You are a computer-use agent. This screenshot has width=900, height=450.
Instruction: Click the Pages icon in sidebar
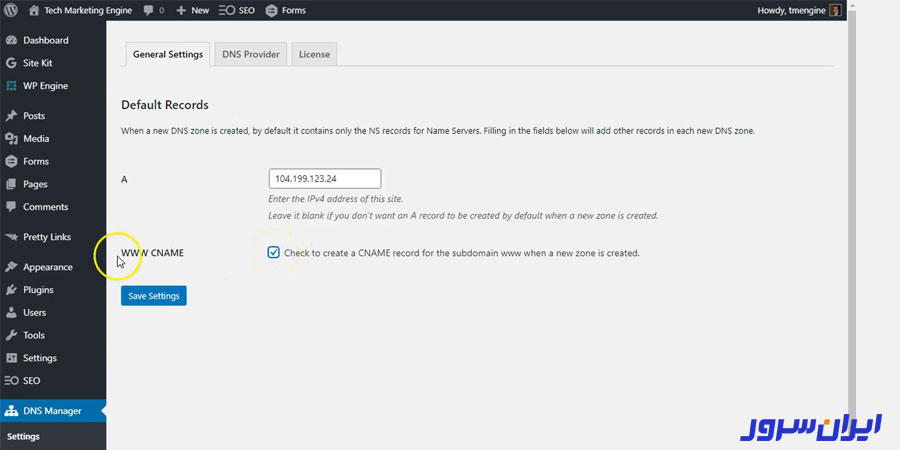click(x=11, y=184)
